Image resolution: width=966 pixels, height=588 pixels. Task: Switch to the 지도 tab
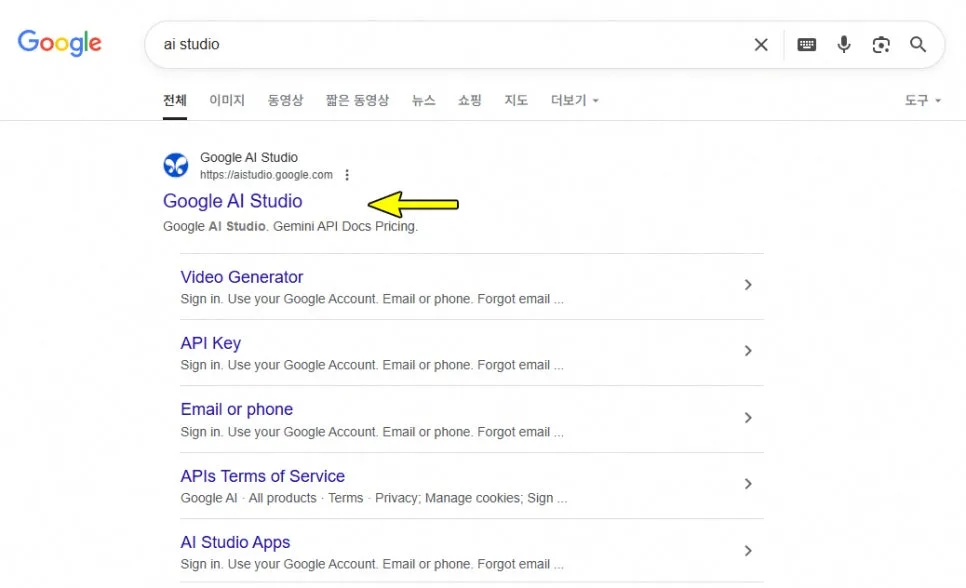pyautogui.click(x=516, y=100)
